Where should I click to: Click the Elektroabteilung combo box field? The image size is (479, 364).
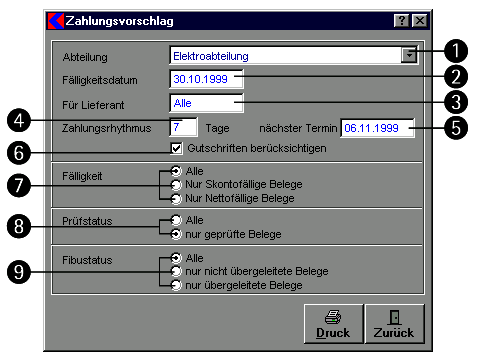[x=293, y=55]
